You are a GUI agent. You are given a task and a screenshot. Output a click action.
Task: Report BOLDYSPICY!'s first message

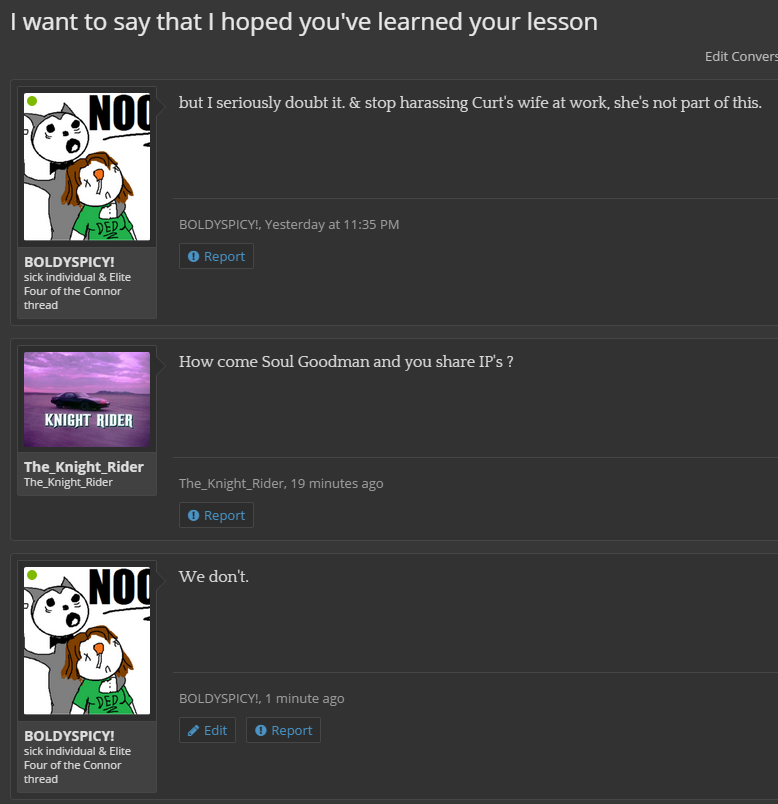216,256
